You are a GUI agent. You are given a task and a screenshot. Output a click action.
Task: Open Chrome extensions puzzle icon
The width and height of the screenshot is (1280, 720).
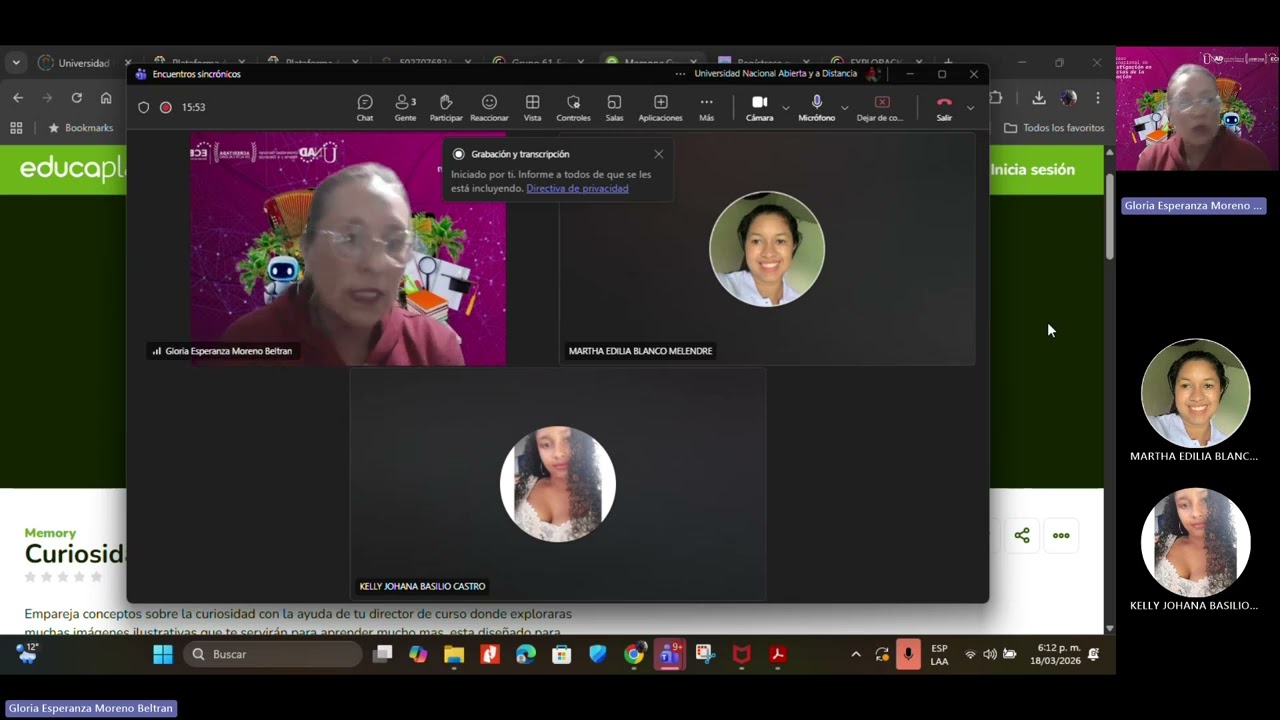pos(996,97)
